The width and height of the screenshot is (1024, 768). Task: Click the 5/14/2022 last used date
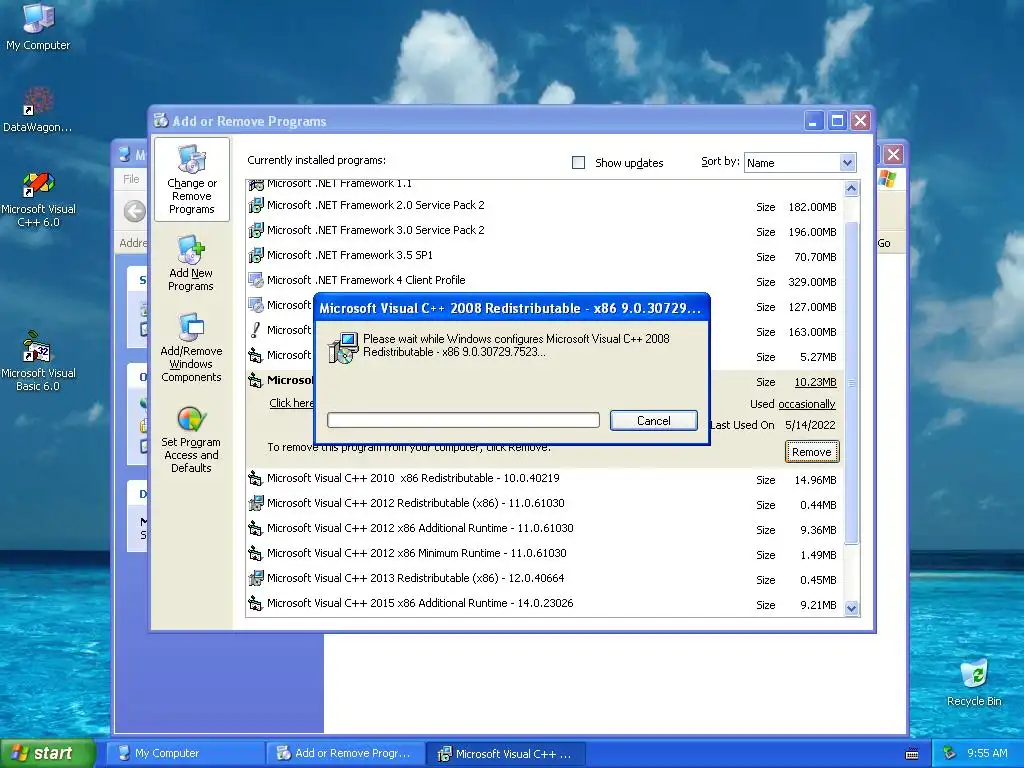810,425
